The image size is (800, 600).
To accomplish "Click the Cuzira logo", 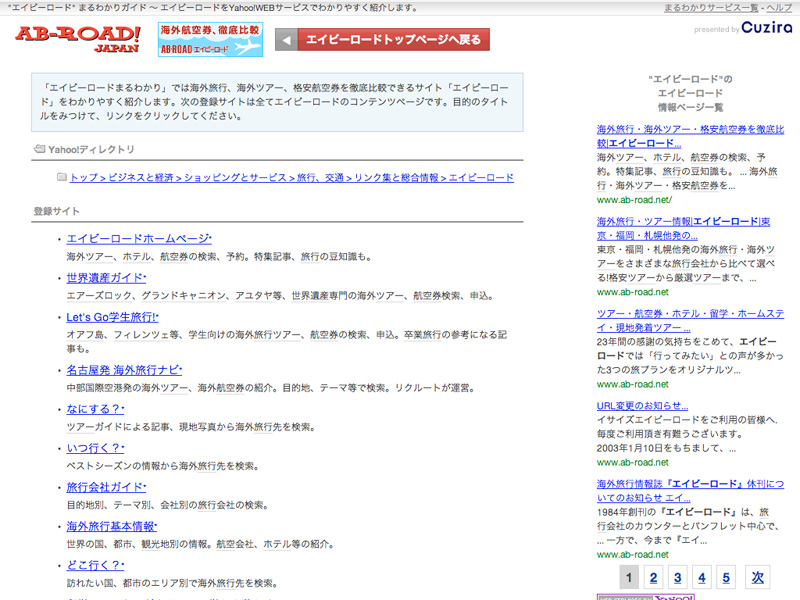I will click(x=767, y=28).
